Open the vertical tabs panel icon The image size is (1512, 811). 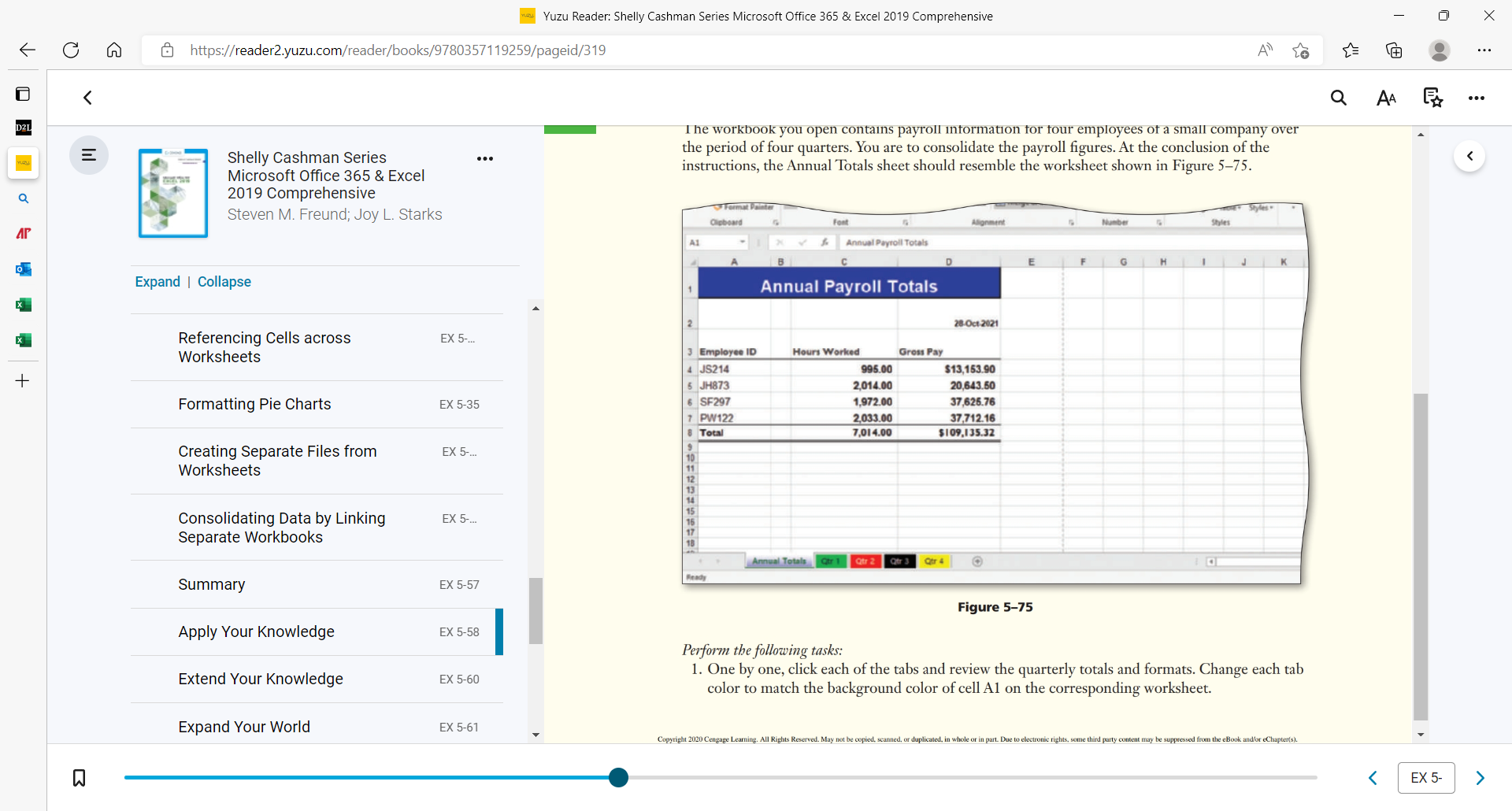pyautogui.click(x=23, y=94)
